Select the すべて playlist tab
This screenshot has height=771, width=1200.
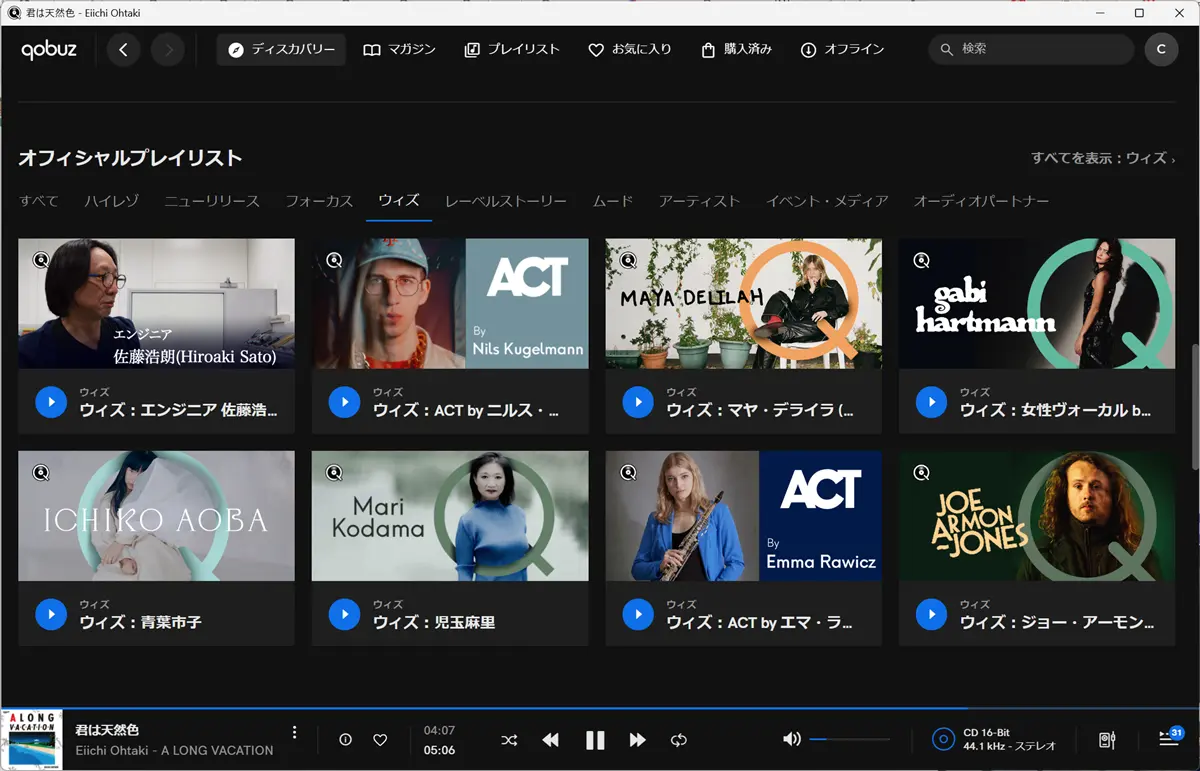[x=39, y=201]
